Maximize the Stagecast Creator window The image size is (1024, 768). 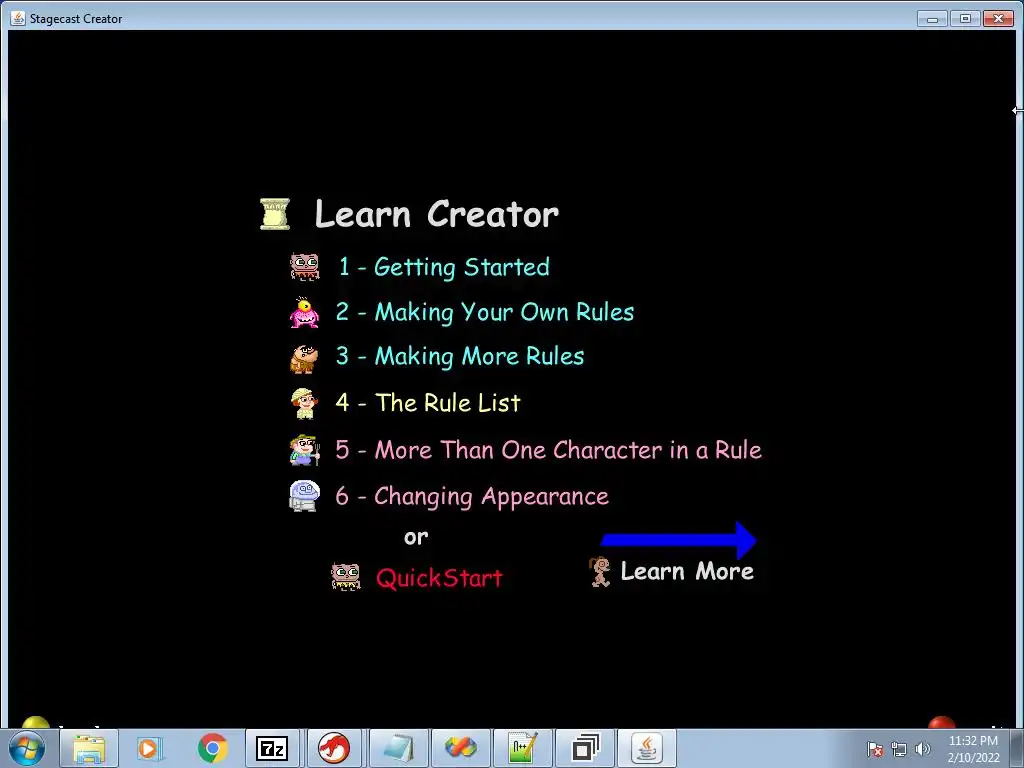[x=965, y=18]
